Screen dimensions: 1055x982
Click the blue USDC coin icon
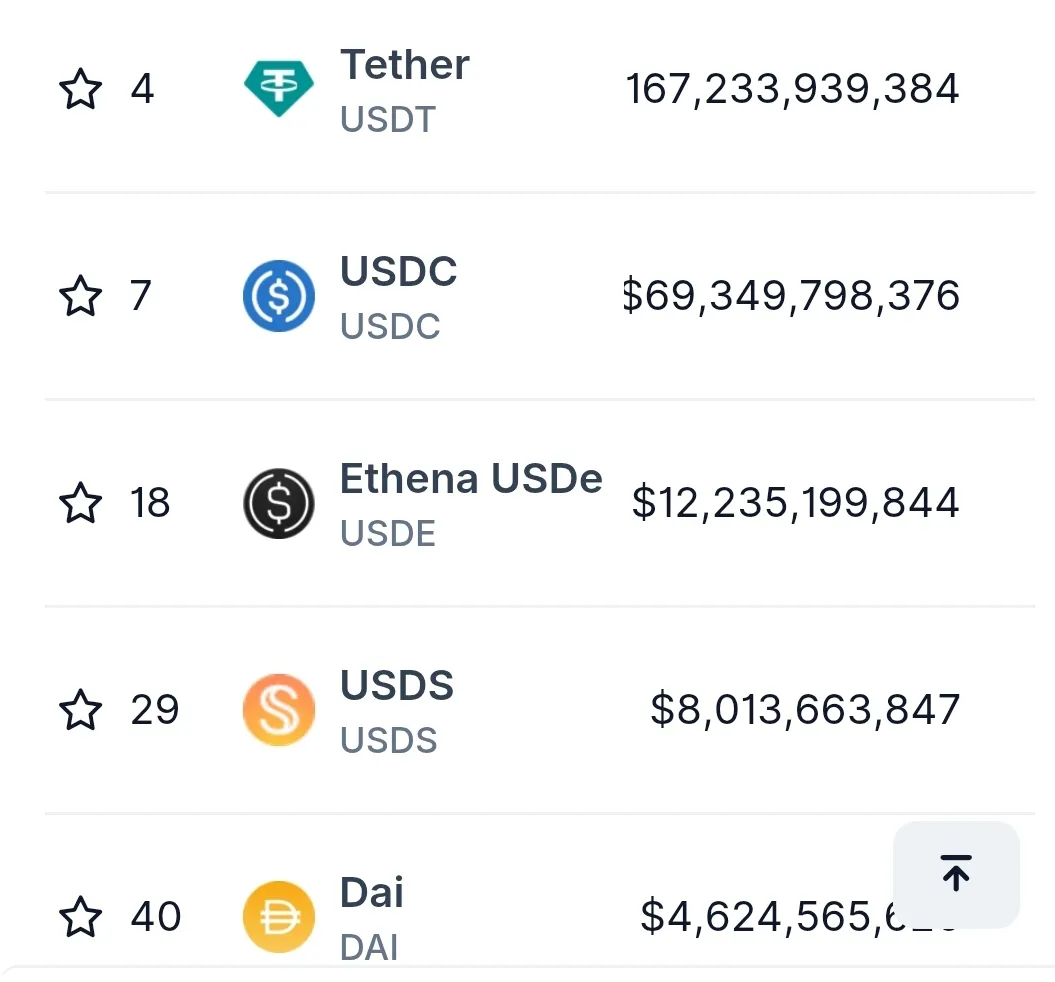[x=279, y=296]
